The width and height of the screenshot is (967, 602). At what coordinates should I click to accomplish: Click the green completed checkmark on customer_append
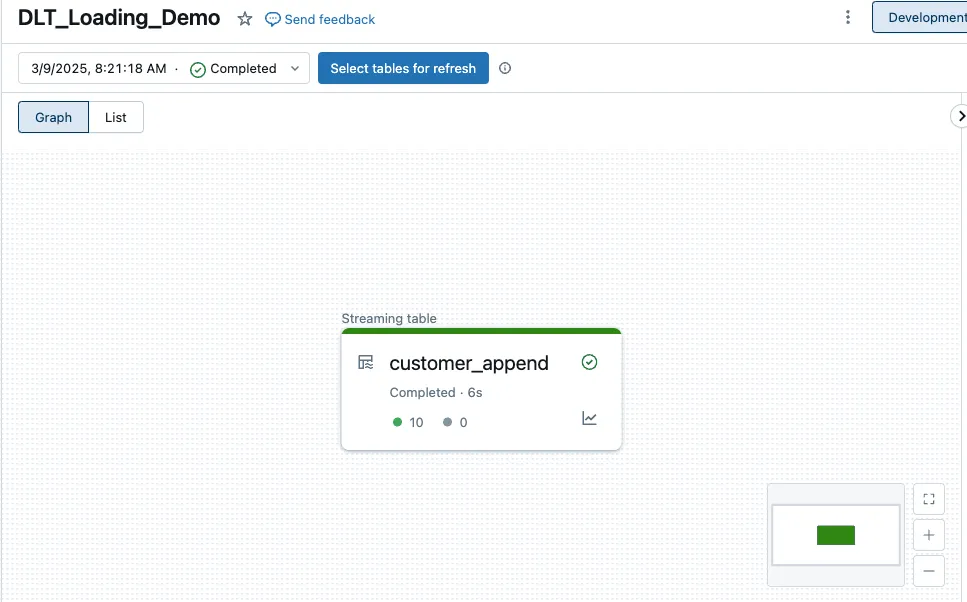click(x=589, y=362)
